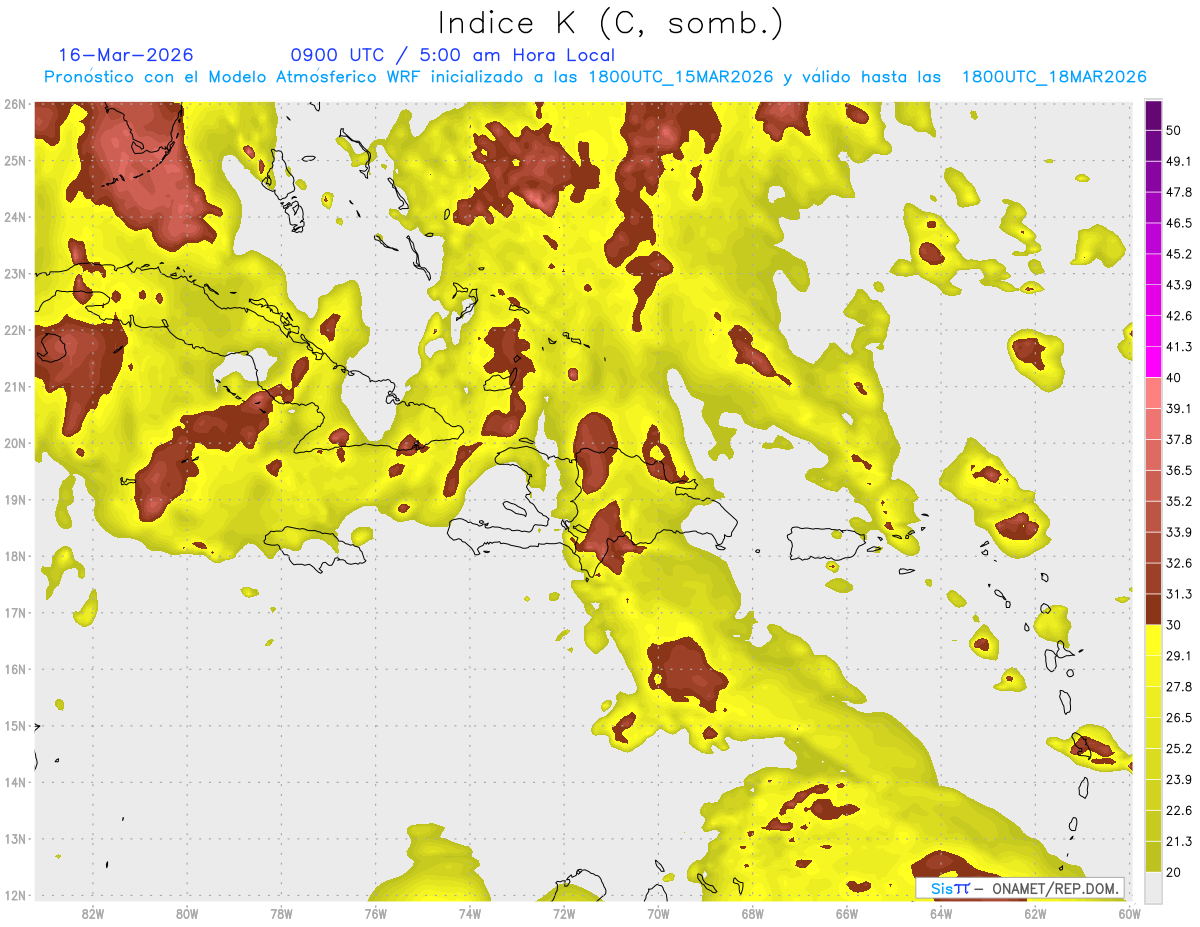Click the colorbar value '40'
This screenshot has width=1200, height=927.
(1175, 377)
